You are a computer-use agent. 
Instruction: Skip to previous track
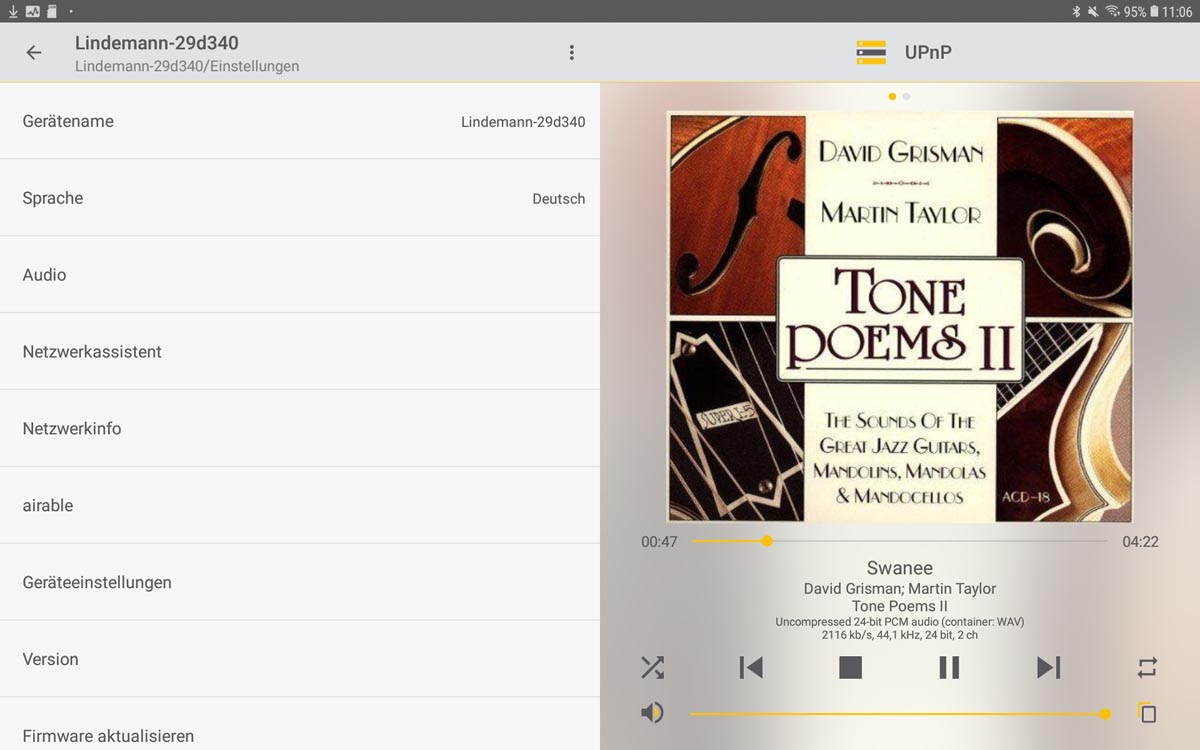751,667
